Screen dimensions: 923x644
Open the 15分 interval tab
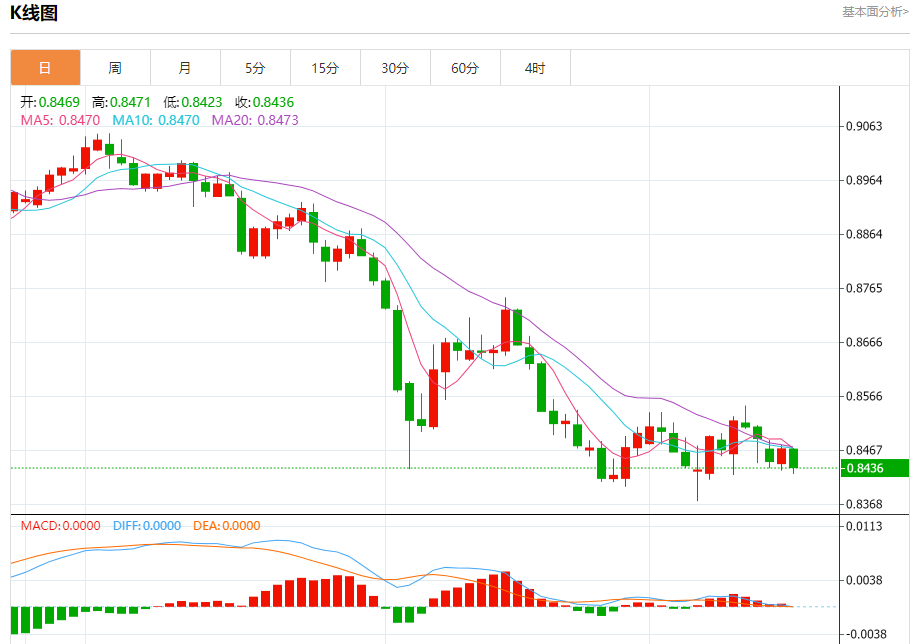[x=326, y=68]
